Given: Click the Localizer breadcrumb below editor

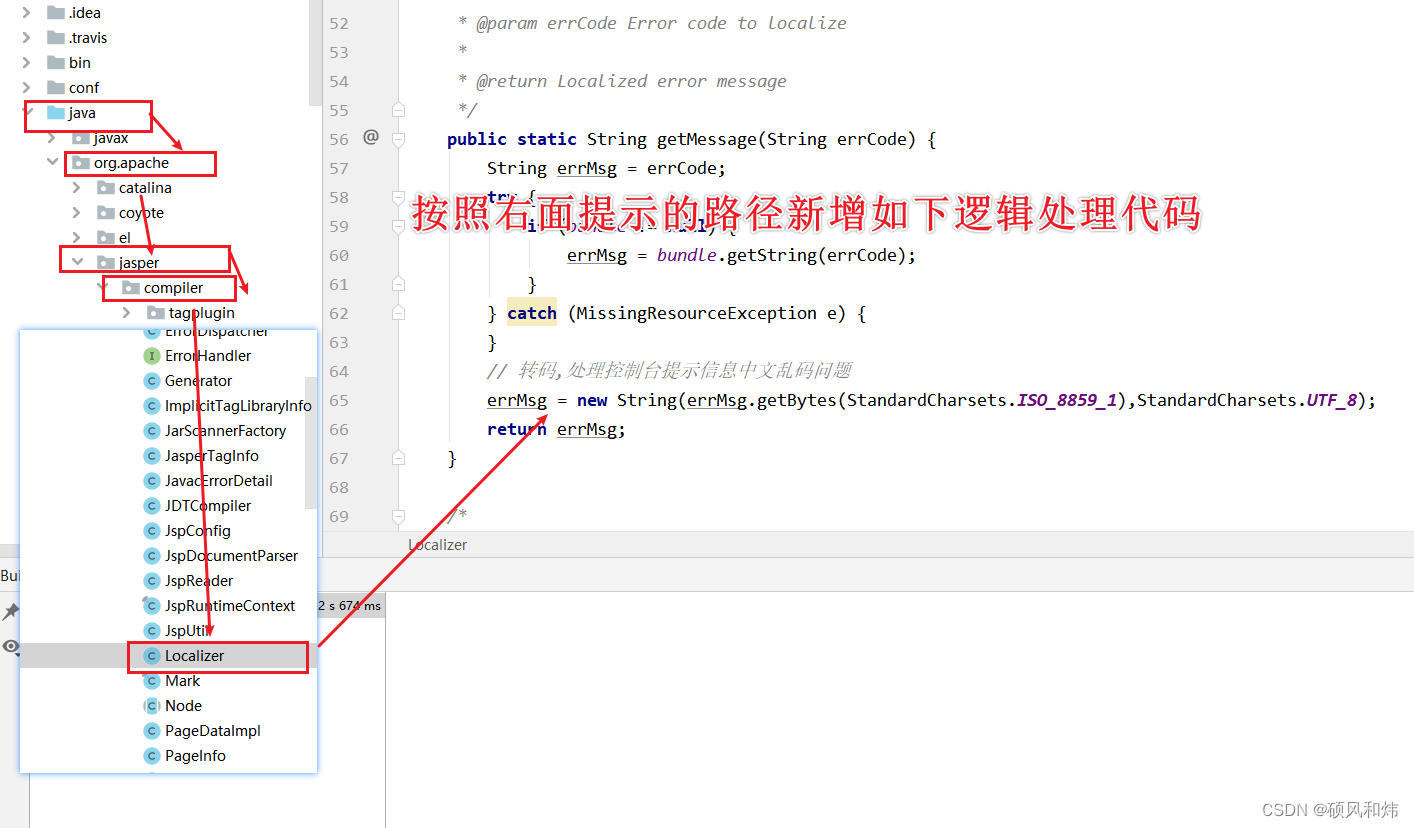Looking at the screenshot, I should (437, 545).
